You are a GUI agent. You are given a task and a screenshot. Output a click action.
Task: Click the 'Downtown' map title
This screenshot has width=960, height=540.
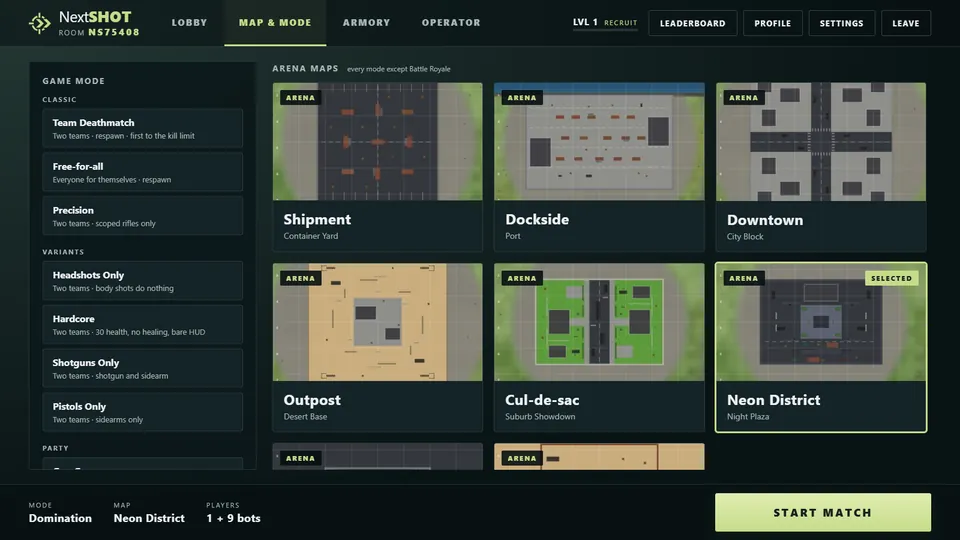click(765, 220)
